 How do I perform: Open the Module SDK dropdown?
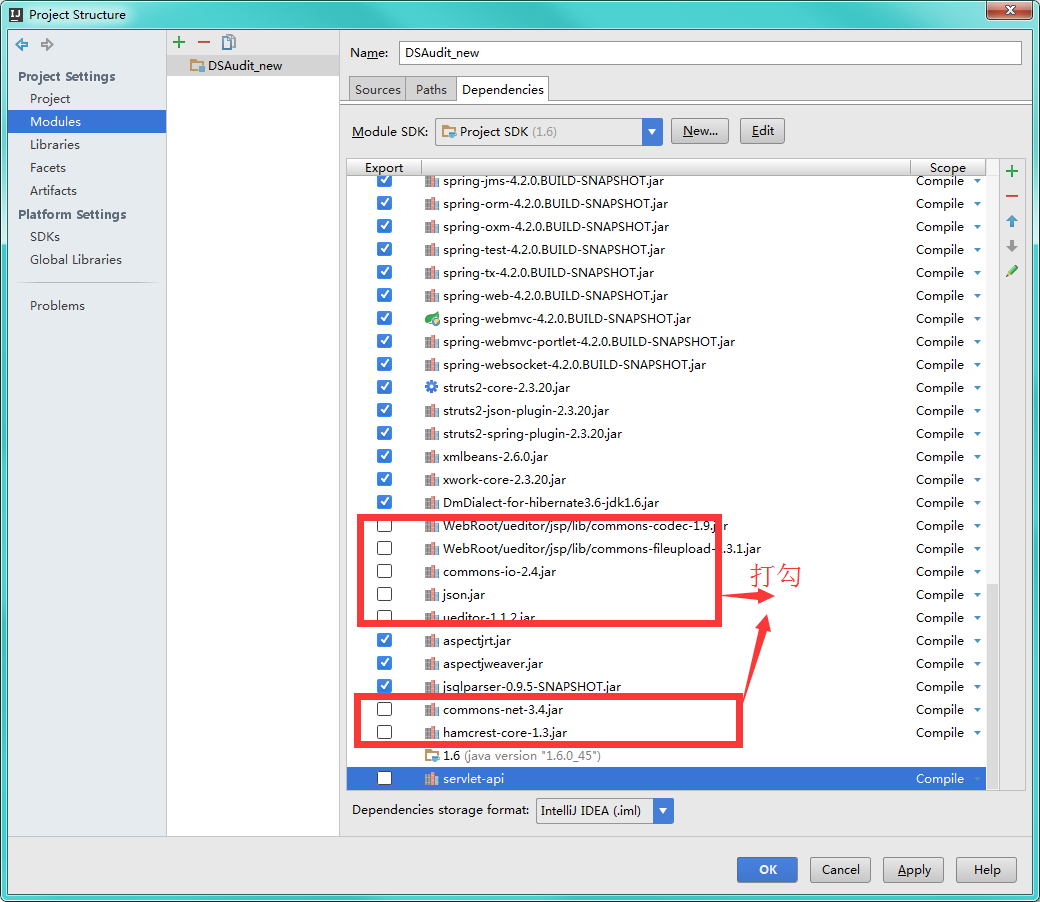tap(651, 131)
